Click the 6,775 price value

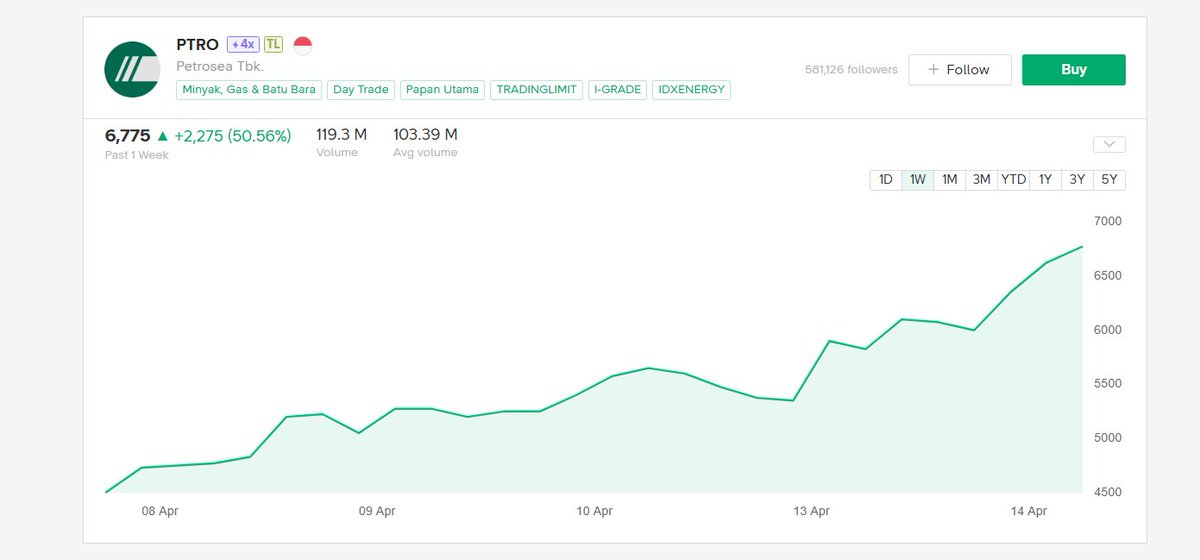[128, 135]
